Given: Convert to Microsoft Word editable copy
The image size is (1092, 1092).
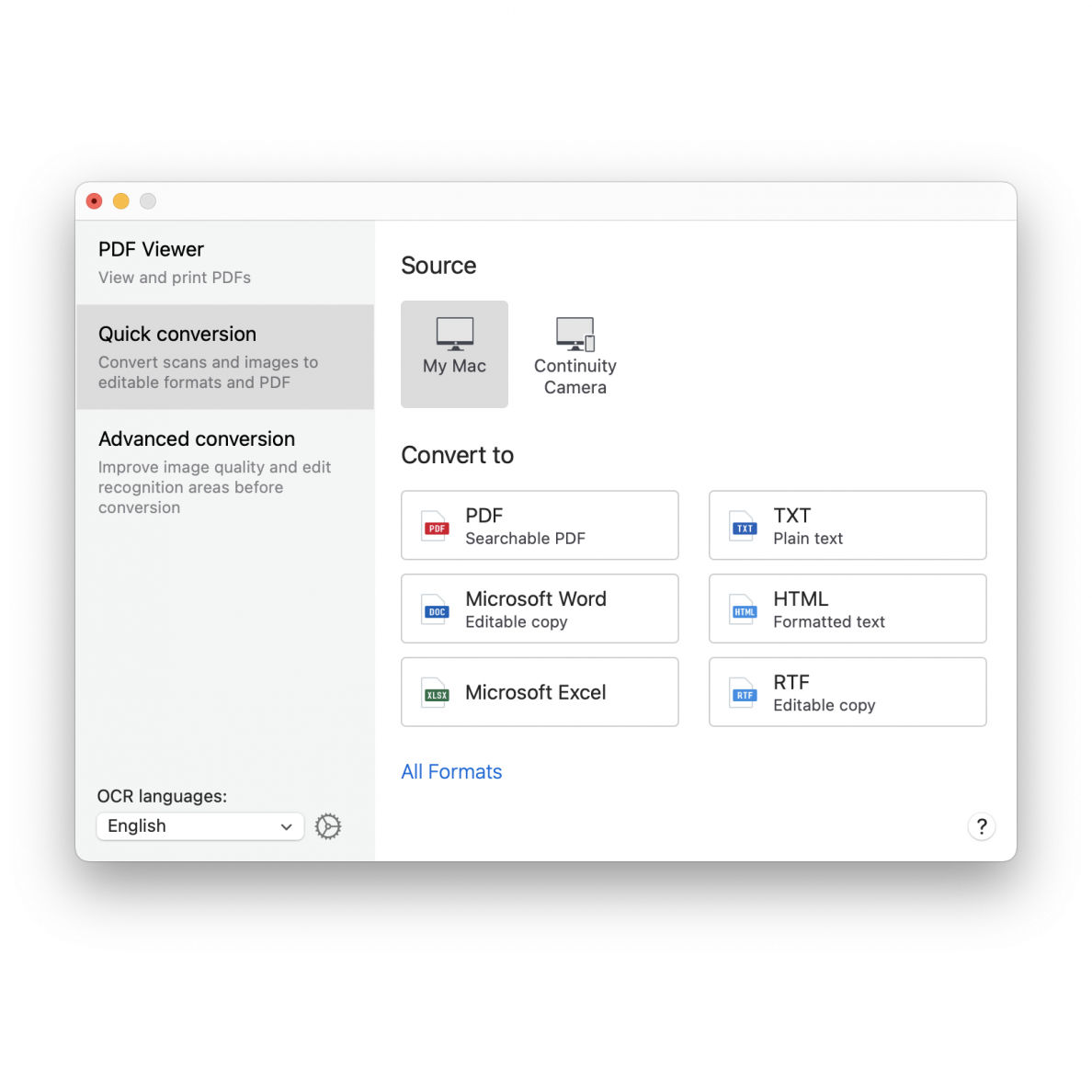Looking at the screenshot, I should (x=540, y=609).
